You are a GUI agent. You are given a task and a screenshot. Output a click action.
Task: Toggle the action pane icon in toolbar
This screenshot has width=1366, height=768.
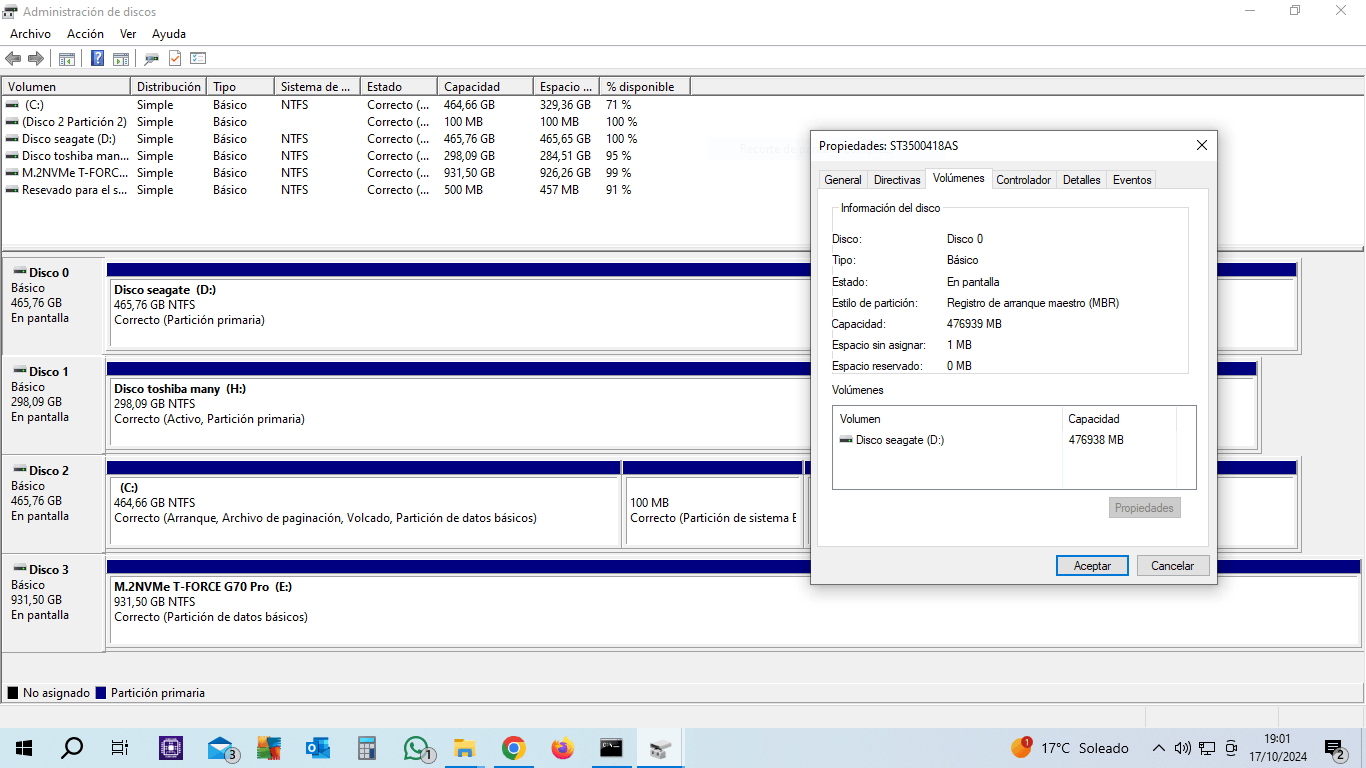click(120, 57)
